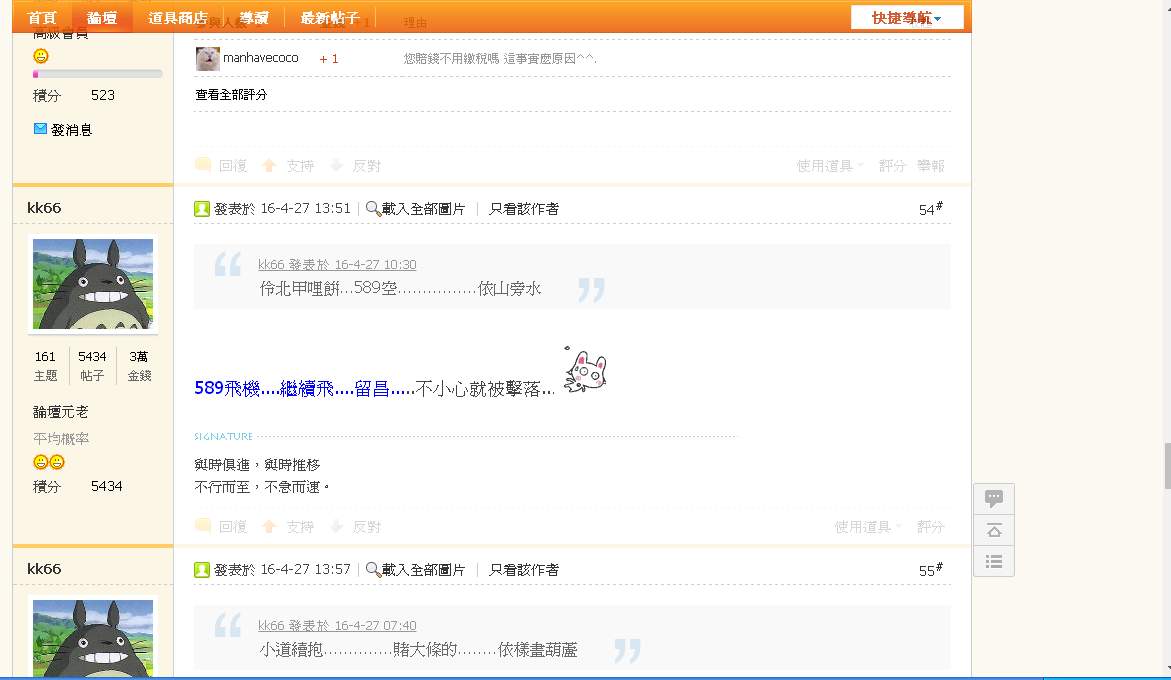Open the 首頁 nav item

(x=42, y=17)
